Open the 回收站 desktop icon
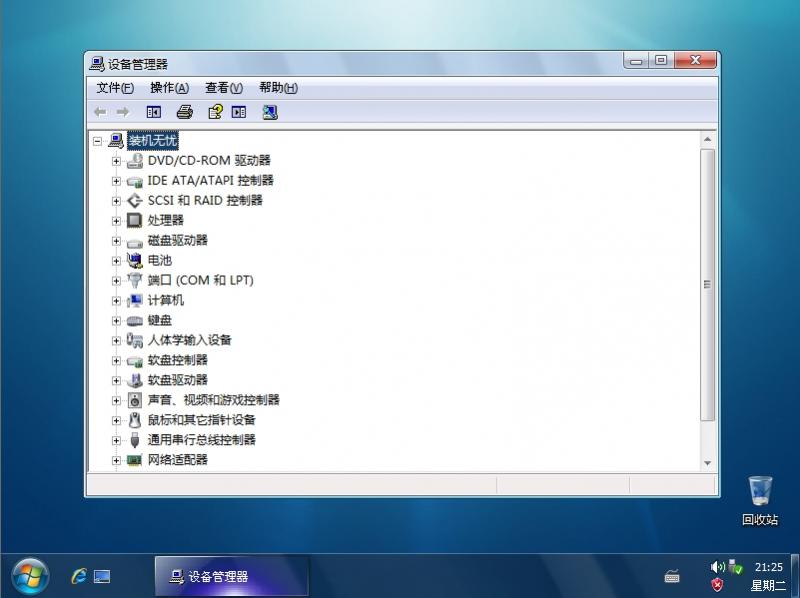Image resolution: width=800 pixels, height=598 pixels. coord(760,501)
